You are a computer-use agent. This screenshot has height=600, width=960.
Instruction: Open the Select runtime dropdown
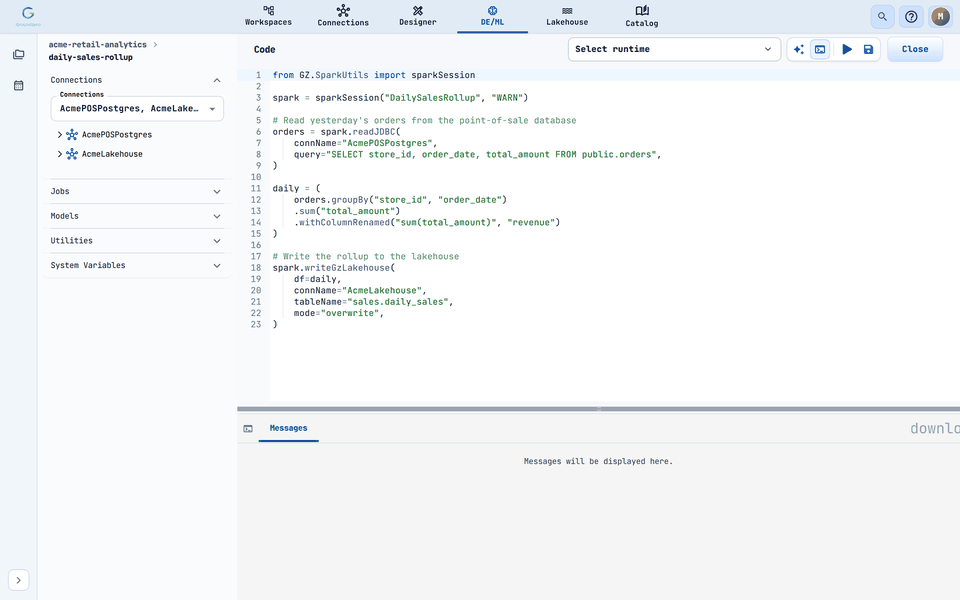(x=674, y=49)
